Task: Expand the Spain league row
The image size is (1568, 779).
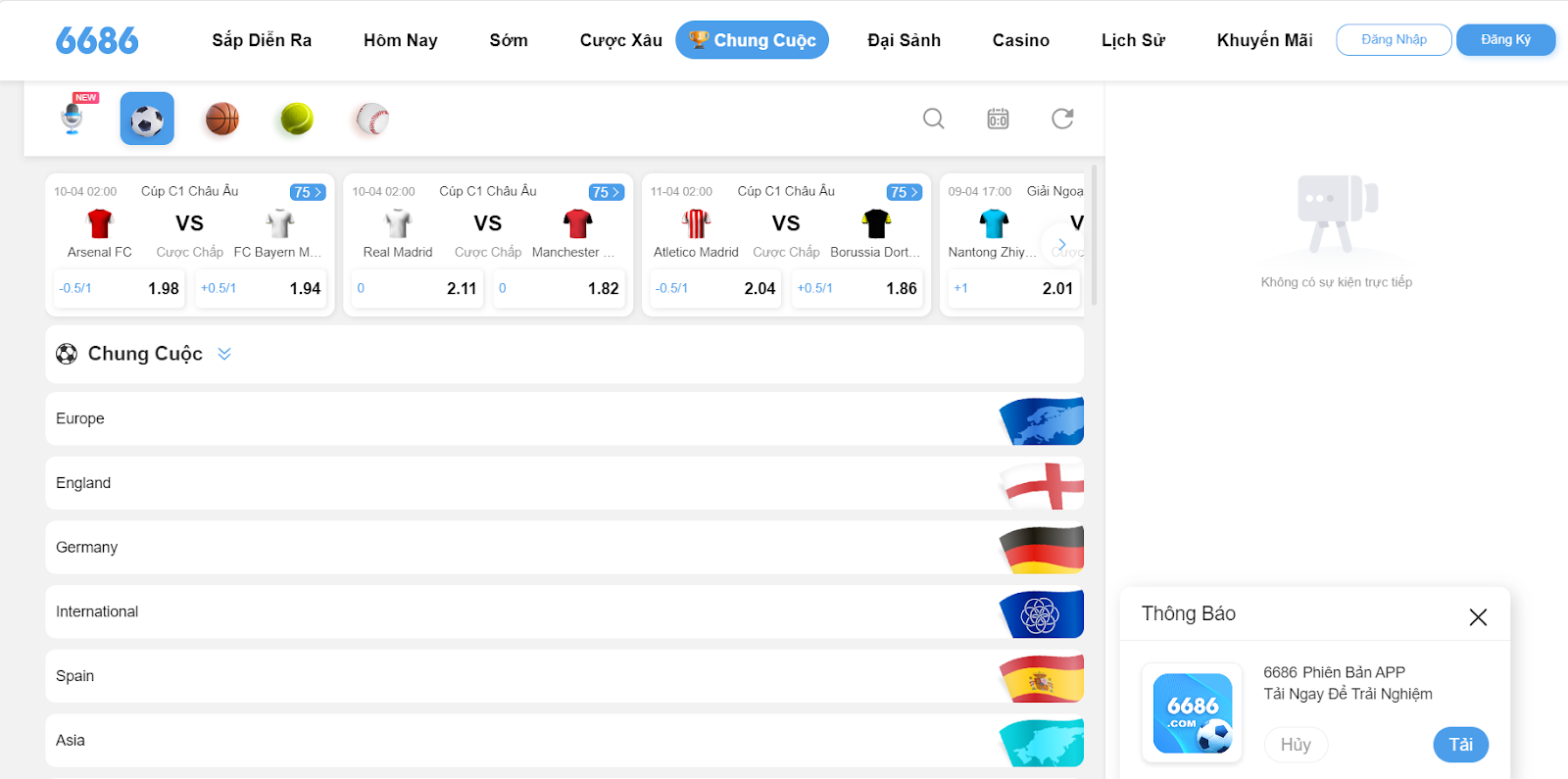Action: [x=564, y=676]
